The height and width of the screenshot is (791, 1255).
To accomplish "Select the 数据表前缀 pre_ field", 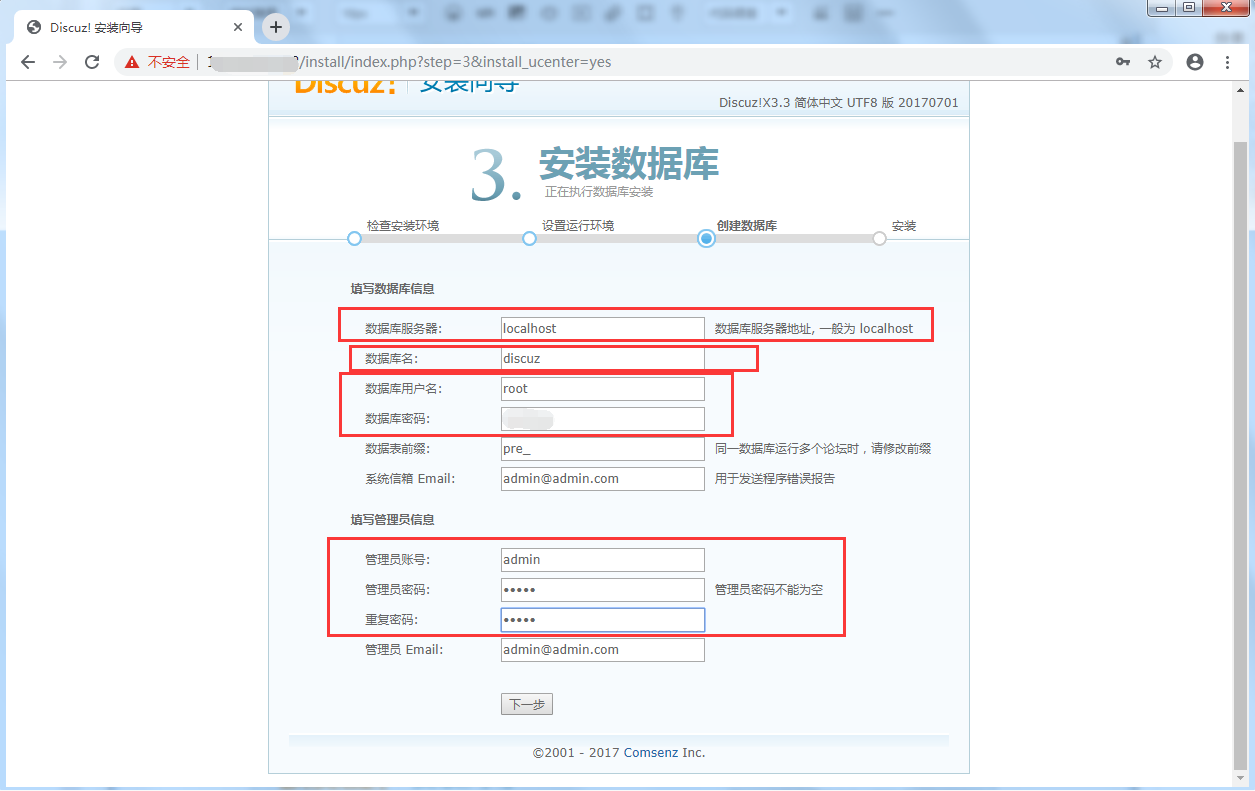I will coord(602,449).
